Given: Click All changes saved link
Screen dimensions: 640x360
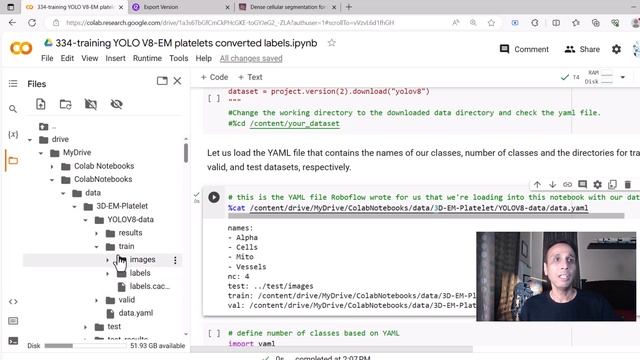Looking at the screenshot, I should (251, 58).
